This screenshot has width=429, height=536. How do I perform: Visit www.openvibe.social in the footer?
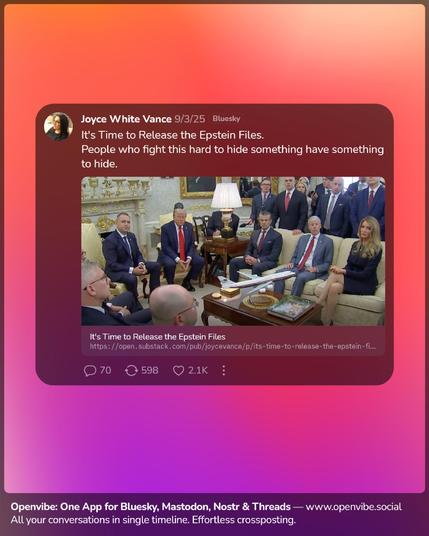(x=353, y=507)
